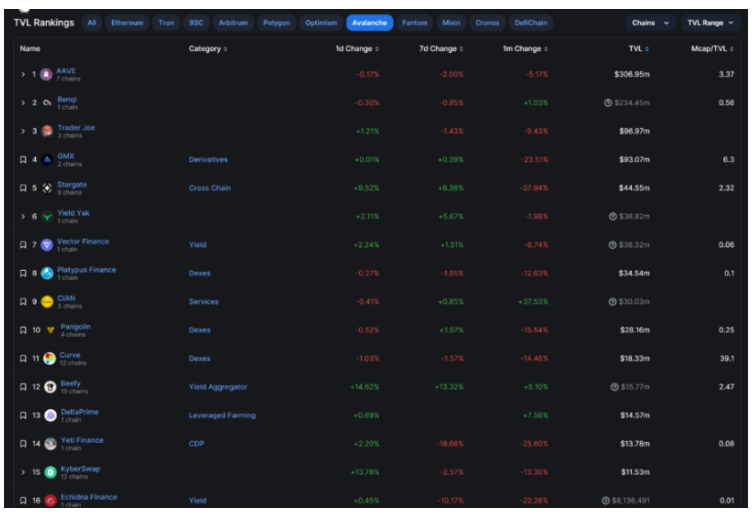
Task: Bookmark the Yeti Finance row
Action: (23, 444)
